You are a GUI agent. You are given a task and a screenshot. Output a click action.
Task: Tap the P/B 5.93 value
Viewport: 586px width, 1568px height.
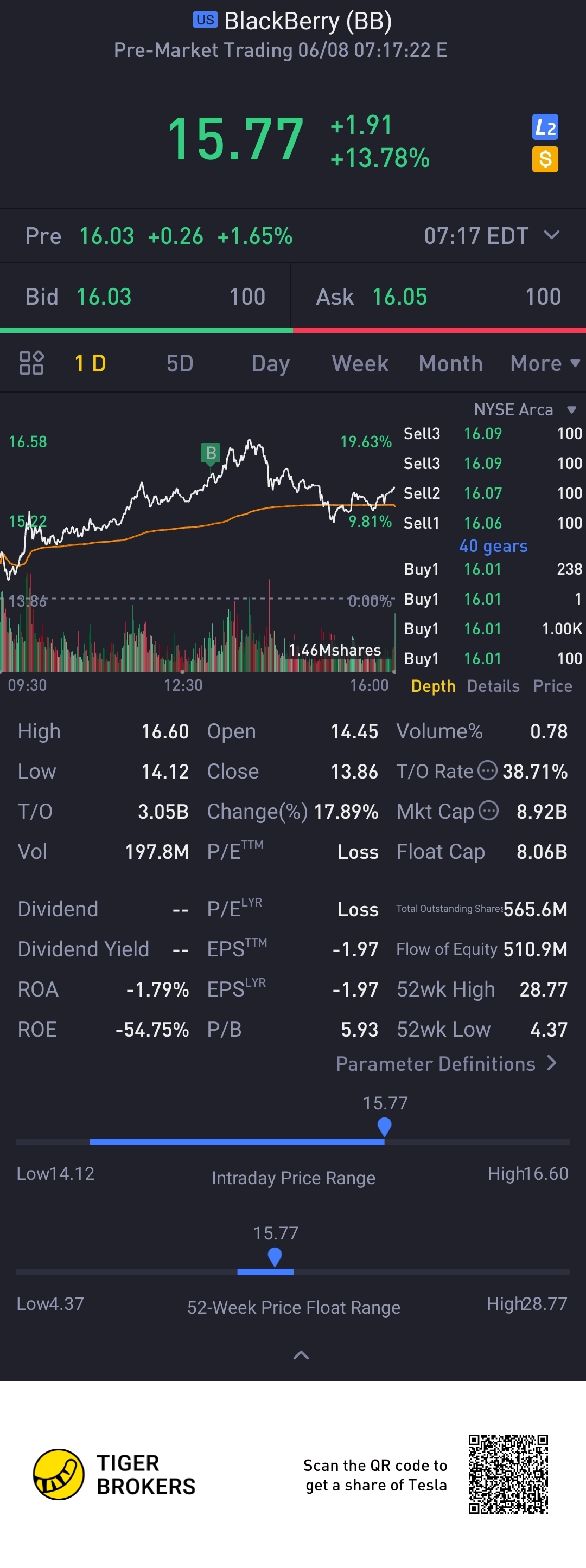click(359, 1029)
